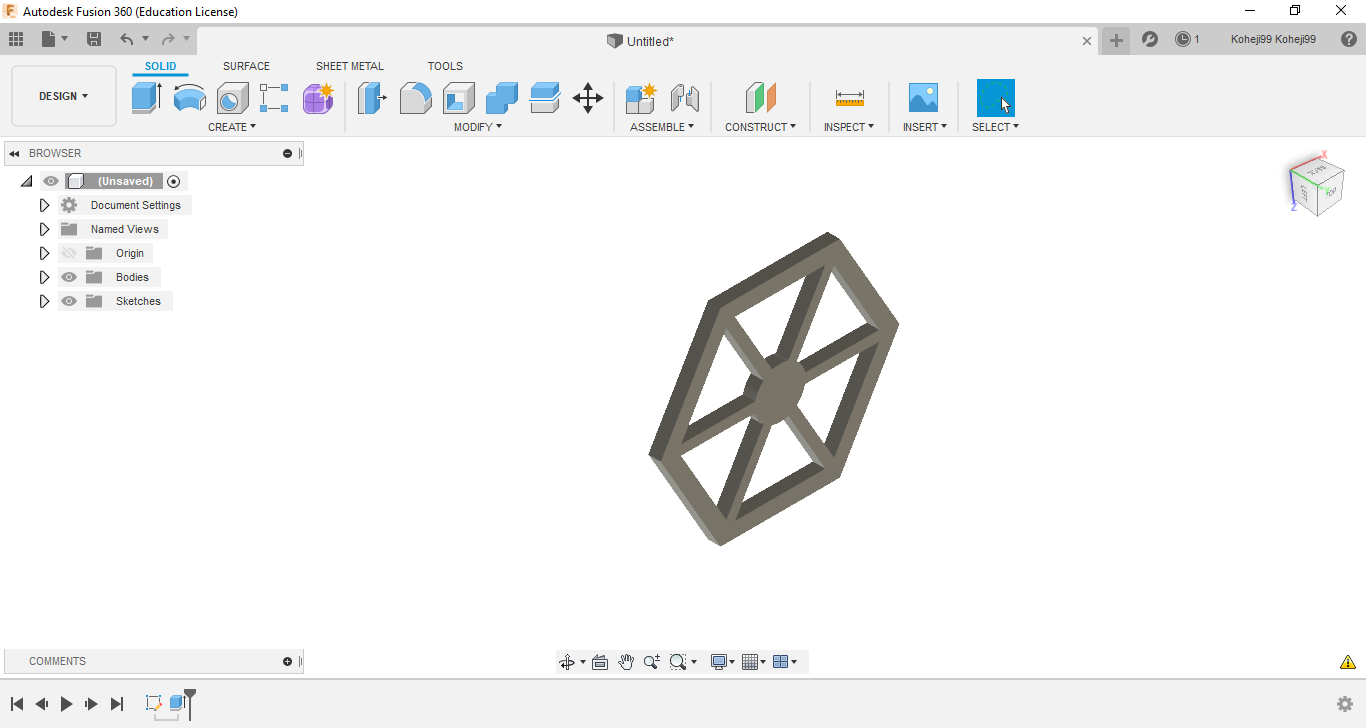
Task: Collapse the Browser panel with double arrows
Action: coord(14,154)
